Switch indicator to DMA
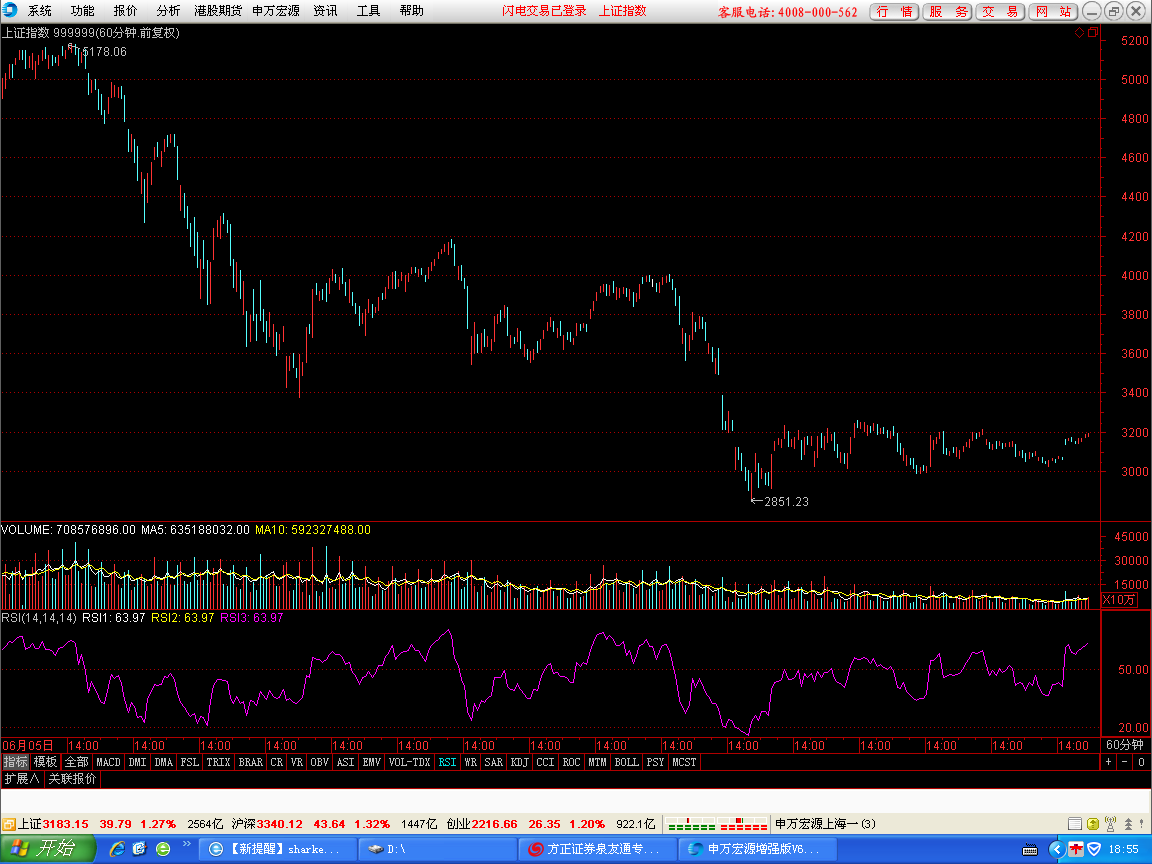Image resolution: width=1152 pixels, height=864 pixels. pyautogui.click(x=164, y=762)
